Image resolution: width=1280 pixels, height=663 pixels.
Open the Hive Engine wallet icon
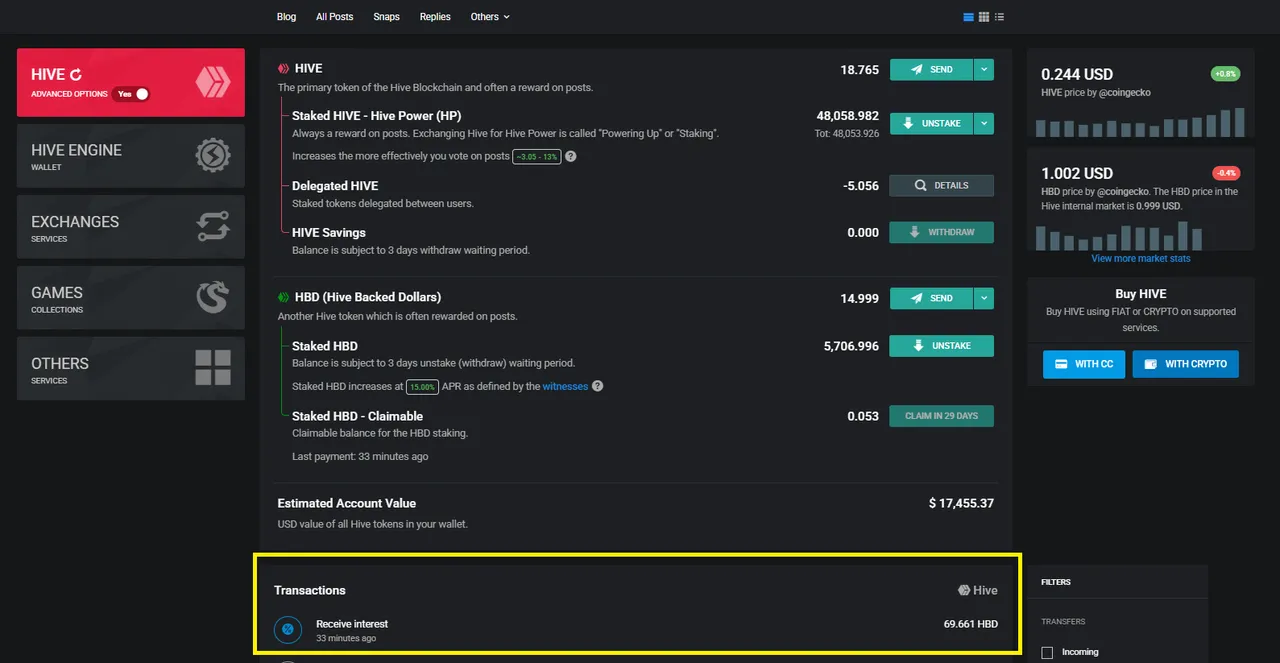212,155
